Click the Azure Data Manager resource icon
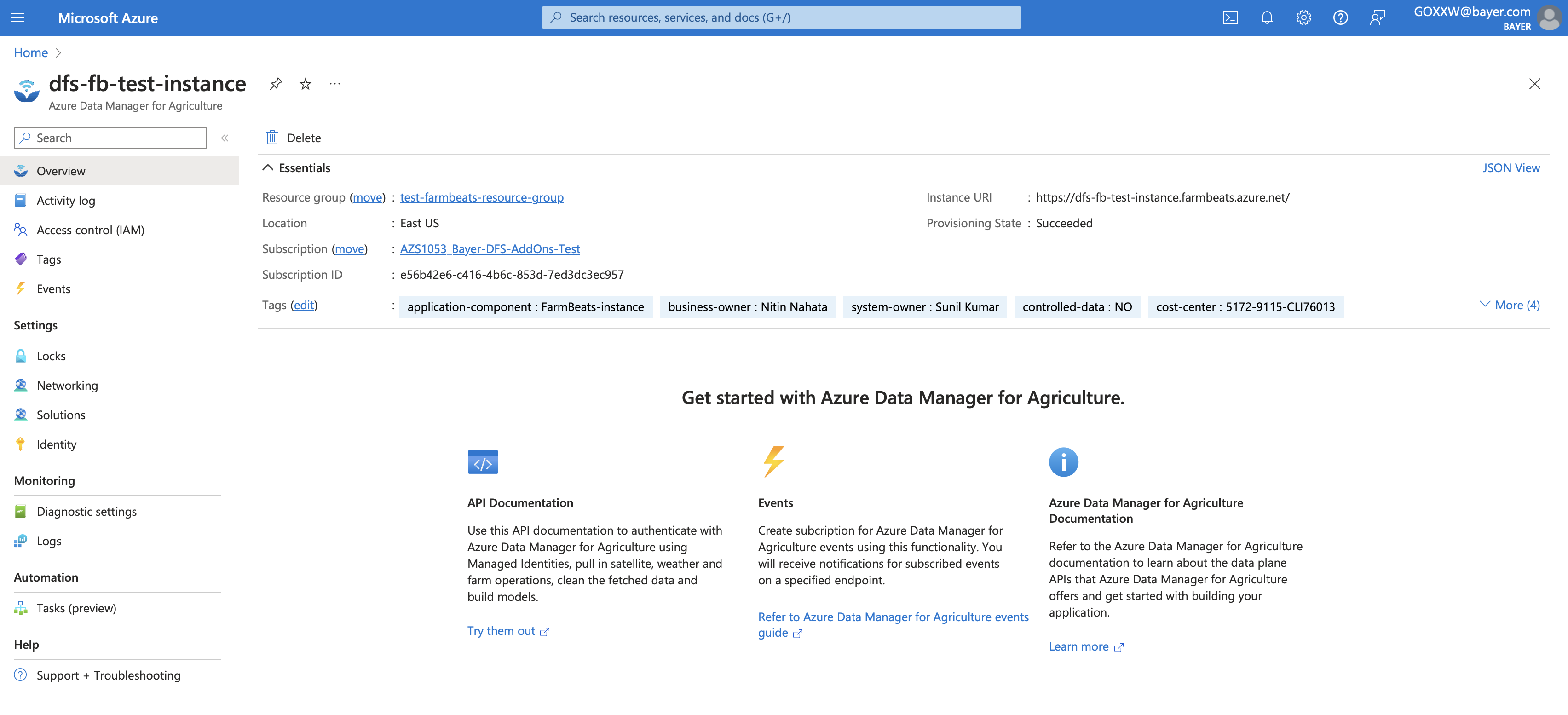 [x=27, y=91]
